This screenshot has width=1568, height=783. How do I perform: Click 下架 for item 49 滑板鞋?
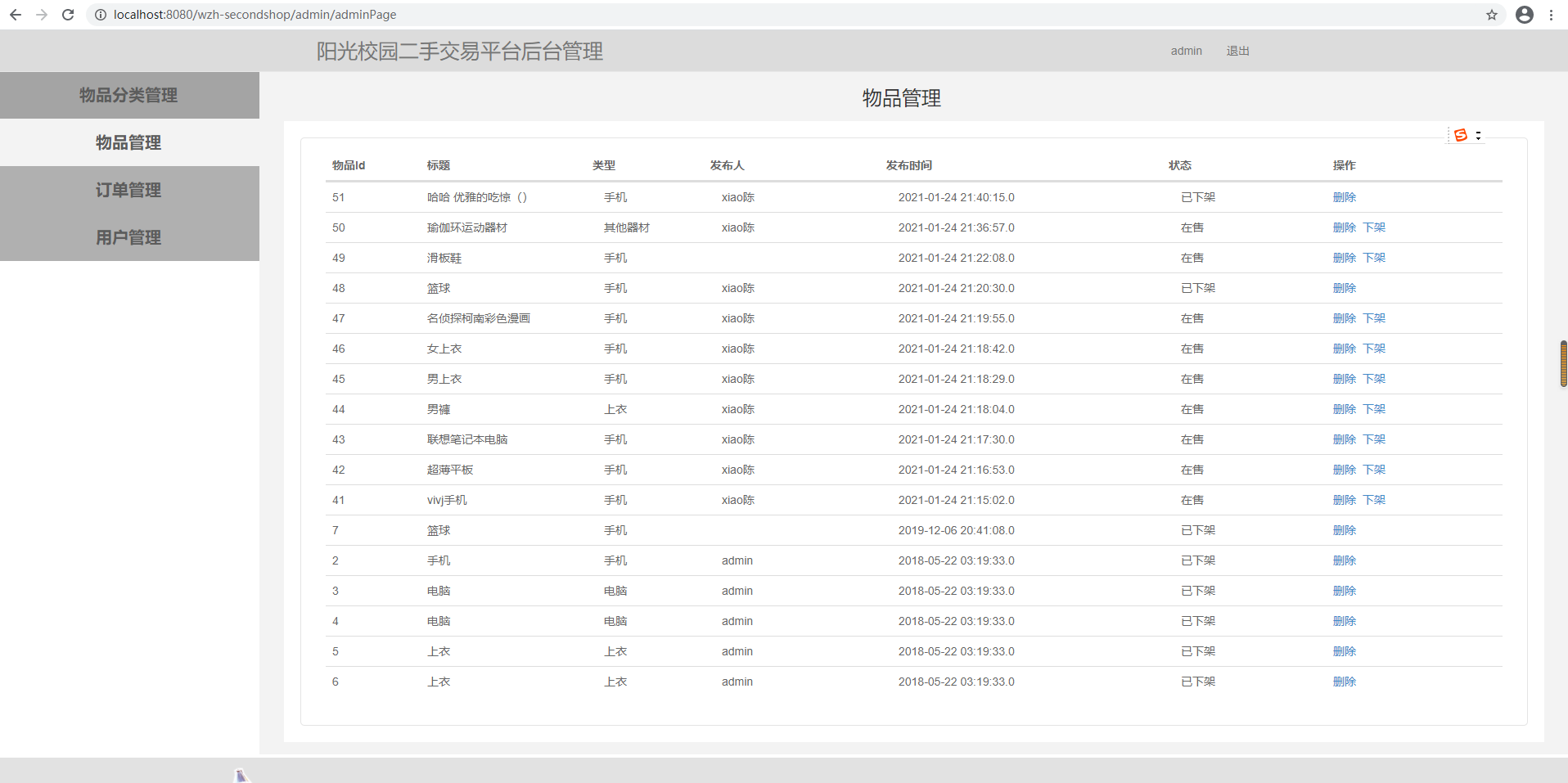[x=1374, y=258]
